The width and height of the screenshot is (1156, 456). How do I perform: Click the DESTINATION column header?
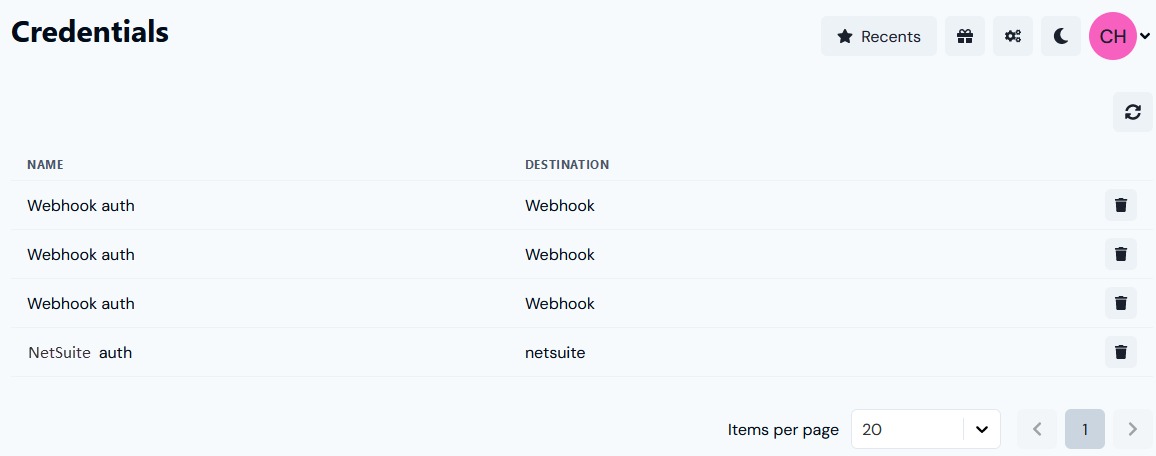click(x=566, y=164)
